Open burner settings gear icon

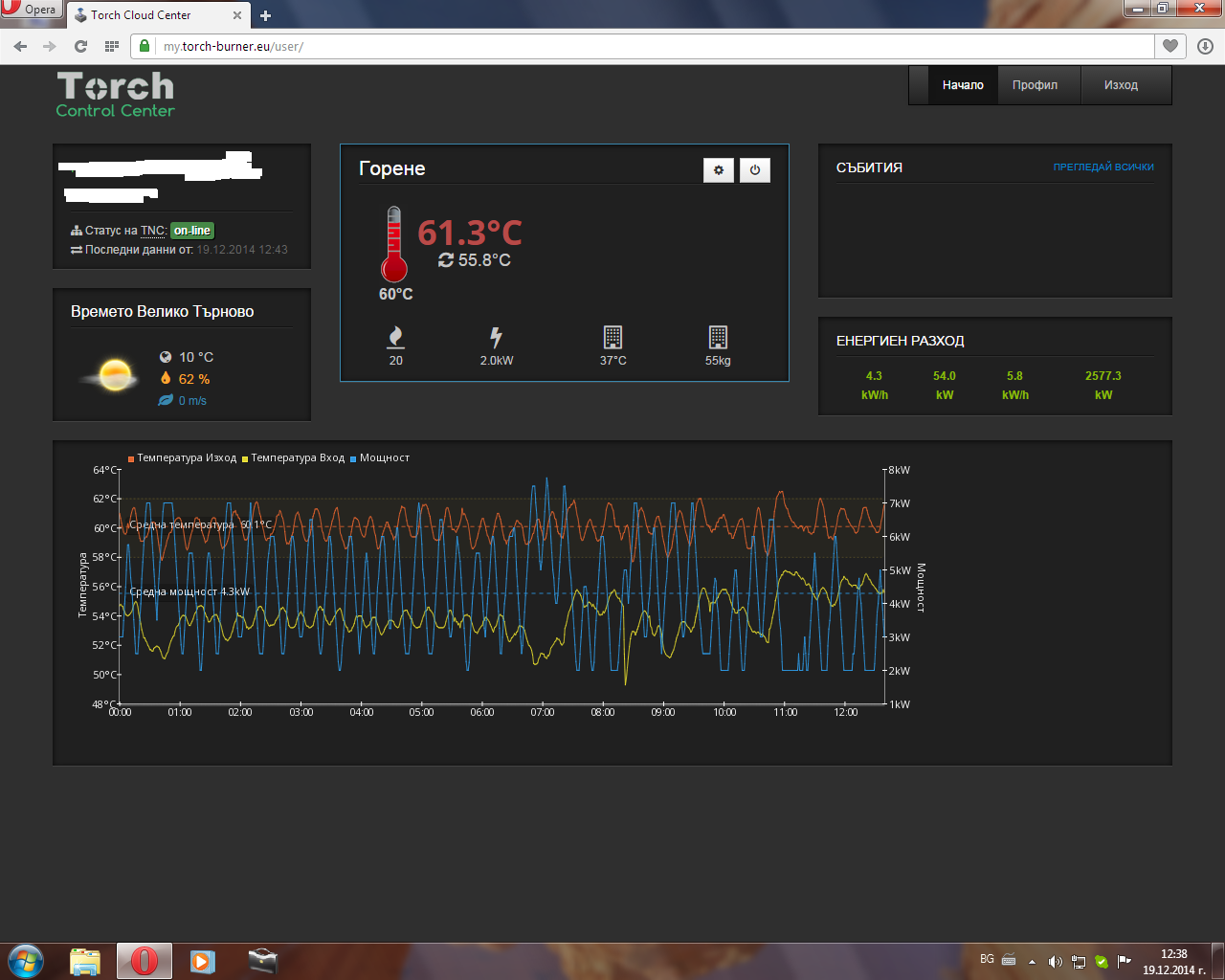pyautogui.click(x=719, y=170)
